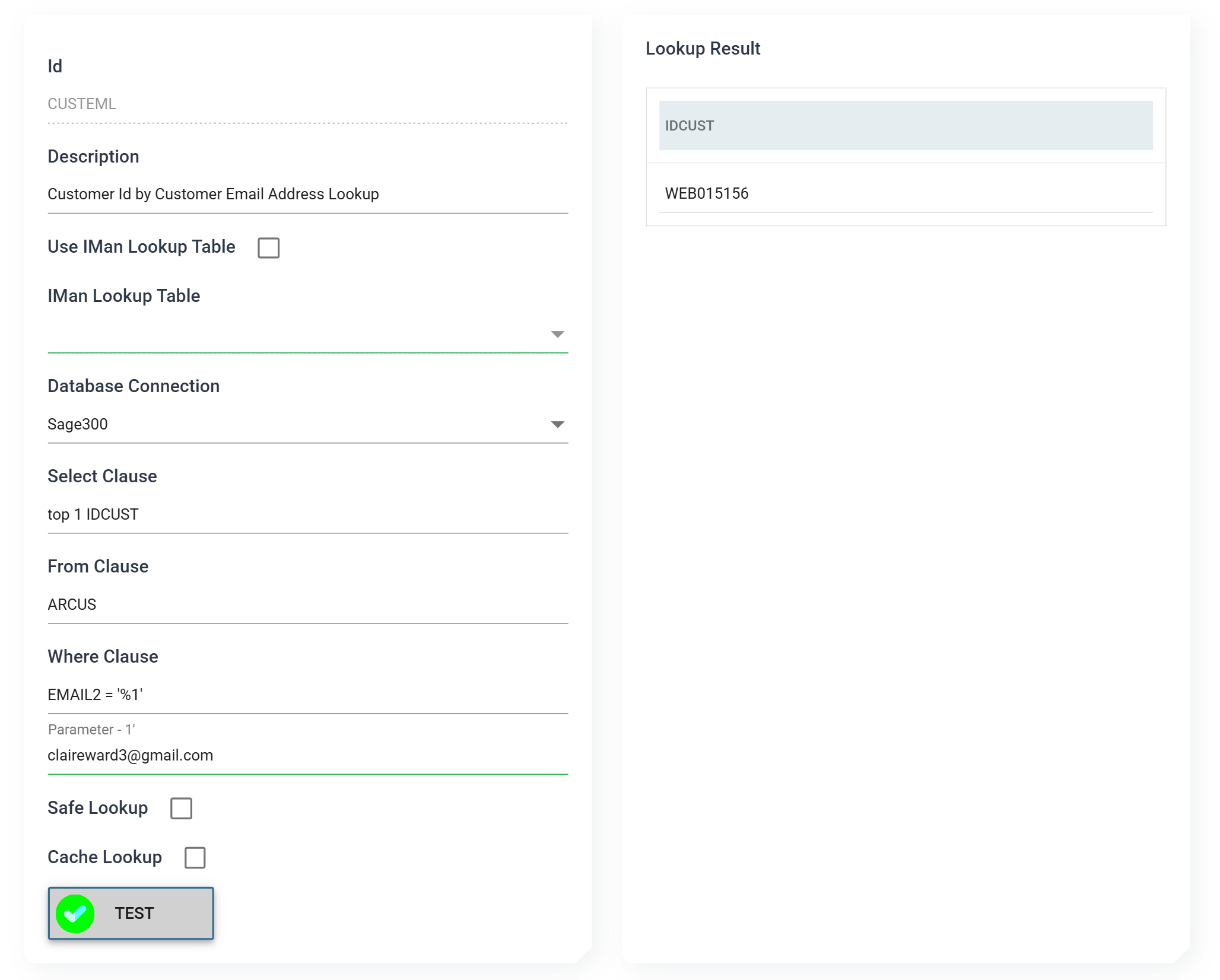Click the Parameter - 1' caption
This screenshot has height=980, width=1220.
pos(91,730)
